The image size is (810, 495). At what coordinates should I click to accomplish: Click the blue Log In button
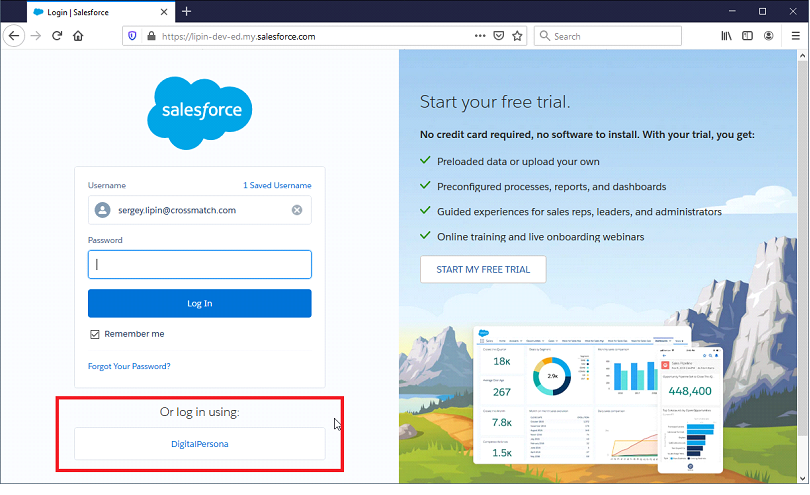199,303
